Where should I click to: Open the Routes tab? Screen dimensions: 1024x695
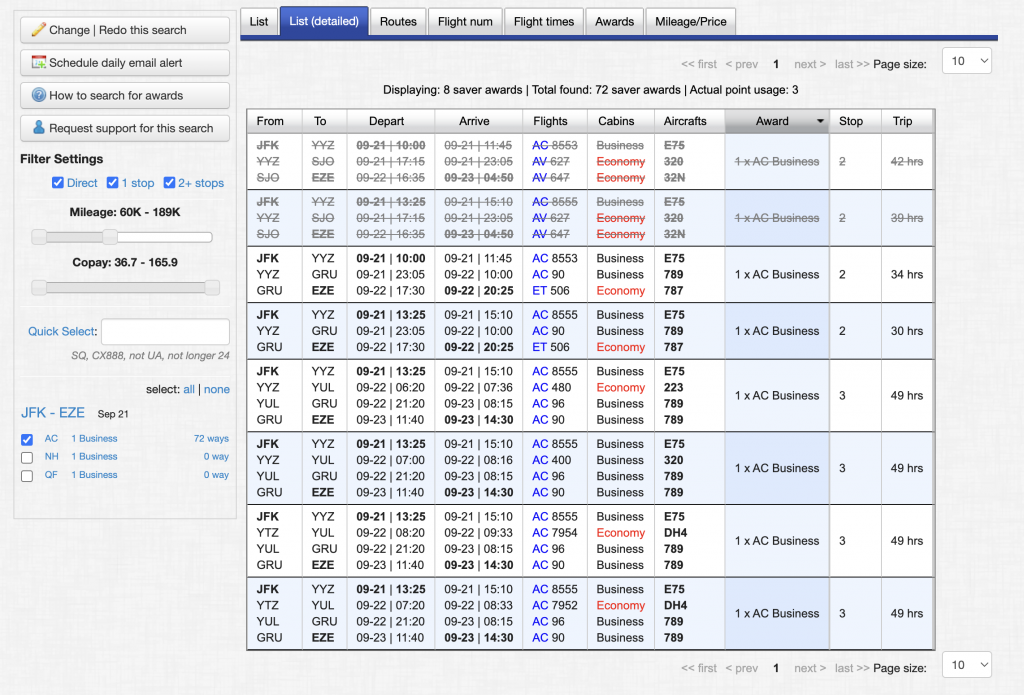[x=398, y=22]
